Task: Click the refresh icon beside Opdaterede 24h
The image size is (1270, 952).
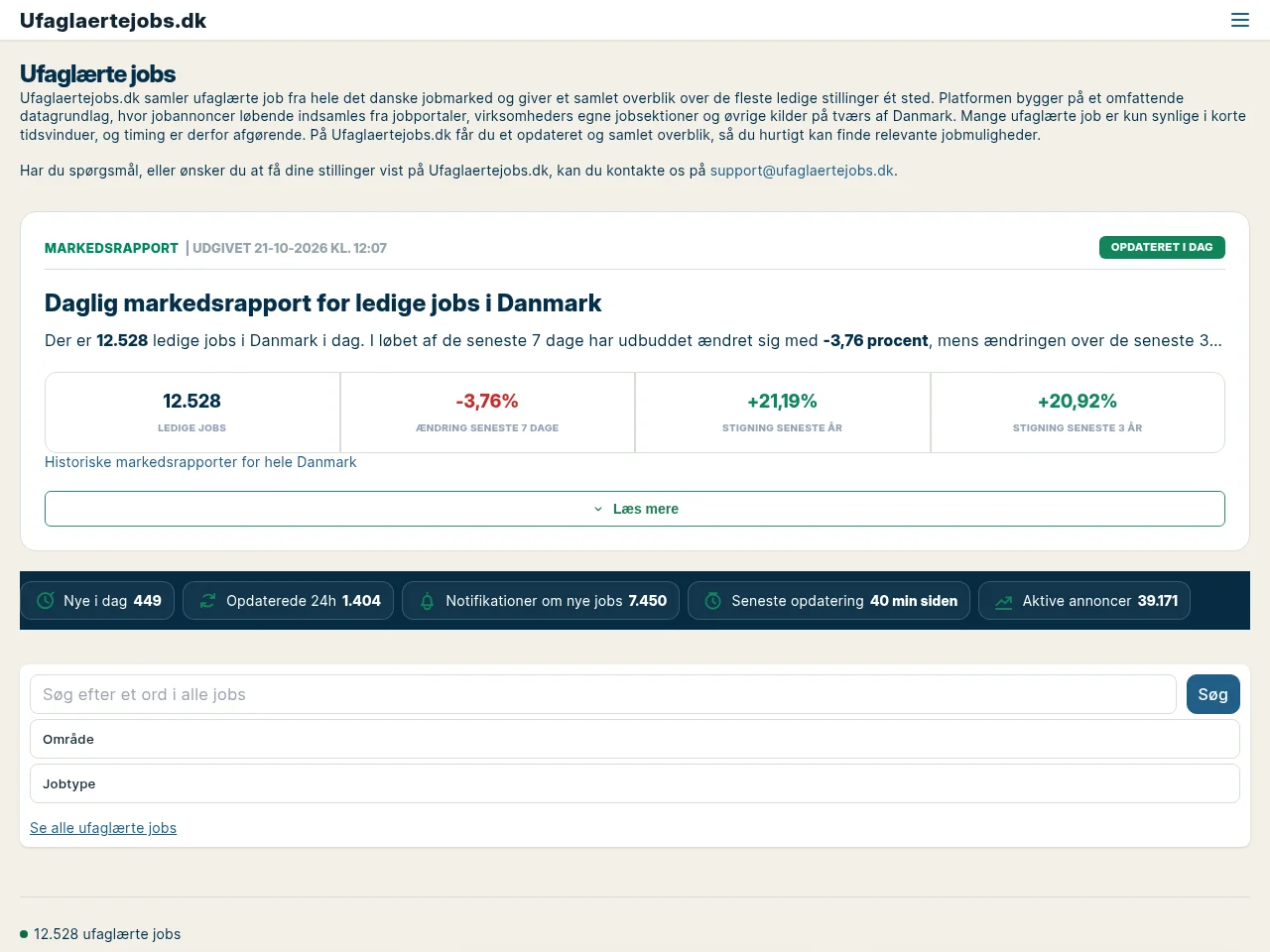Action: 207,601
